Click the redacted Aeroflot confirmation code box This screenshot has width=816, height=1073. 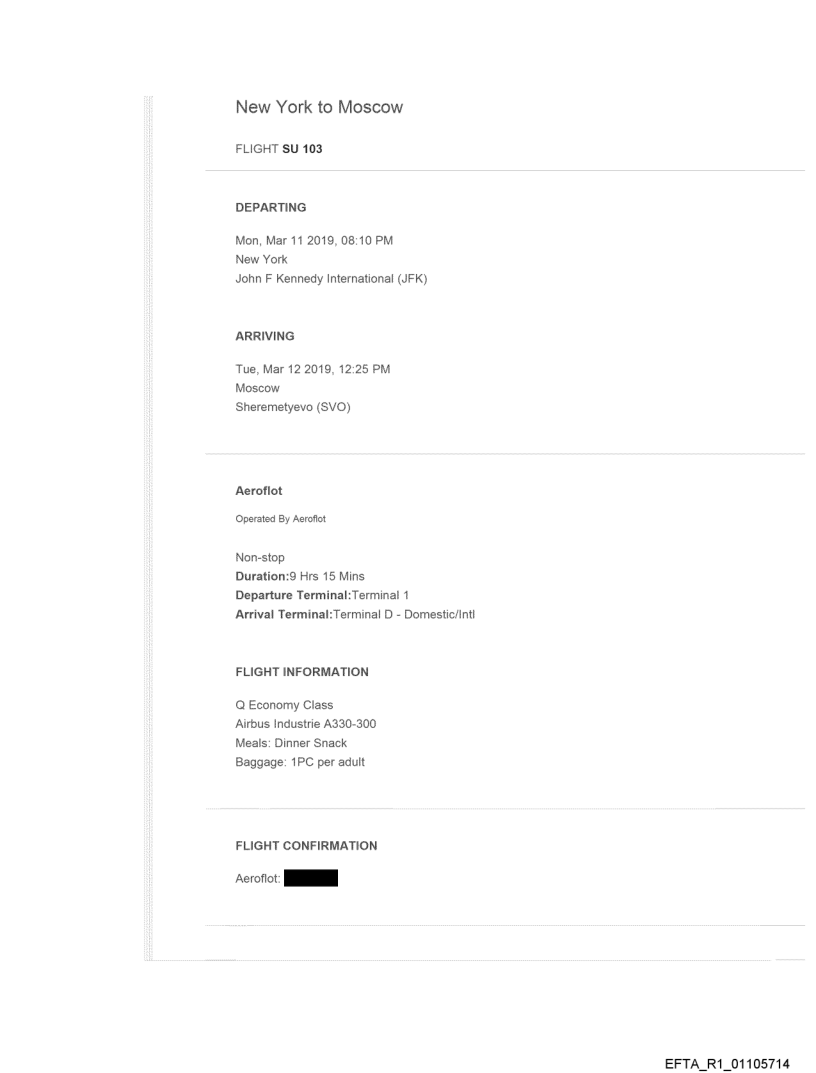click(x=311, y=880)
